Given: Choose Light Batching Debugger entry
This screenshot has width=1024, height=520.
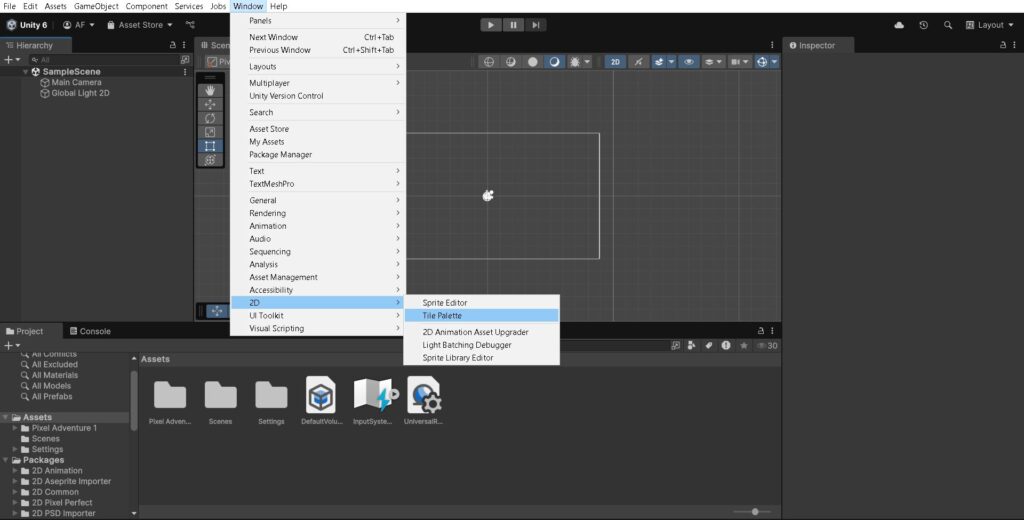Looking at the screenshot, I should click(481, 345).
